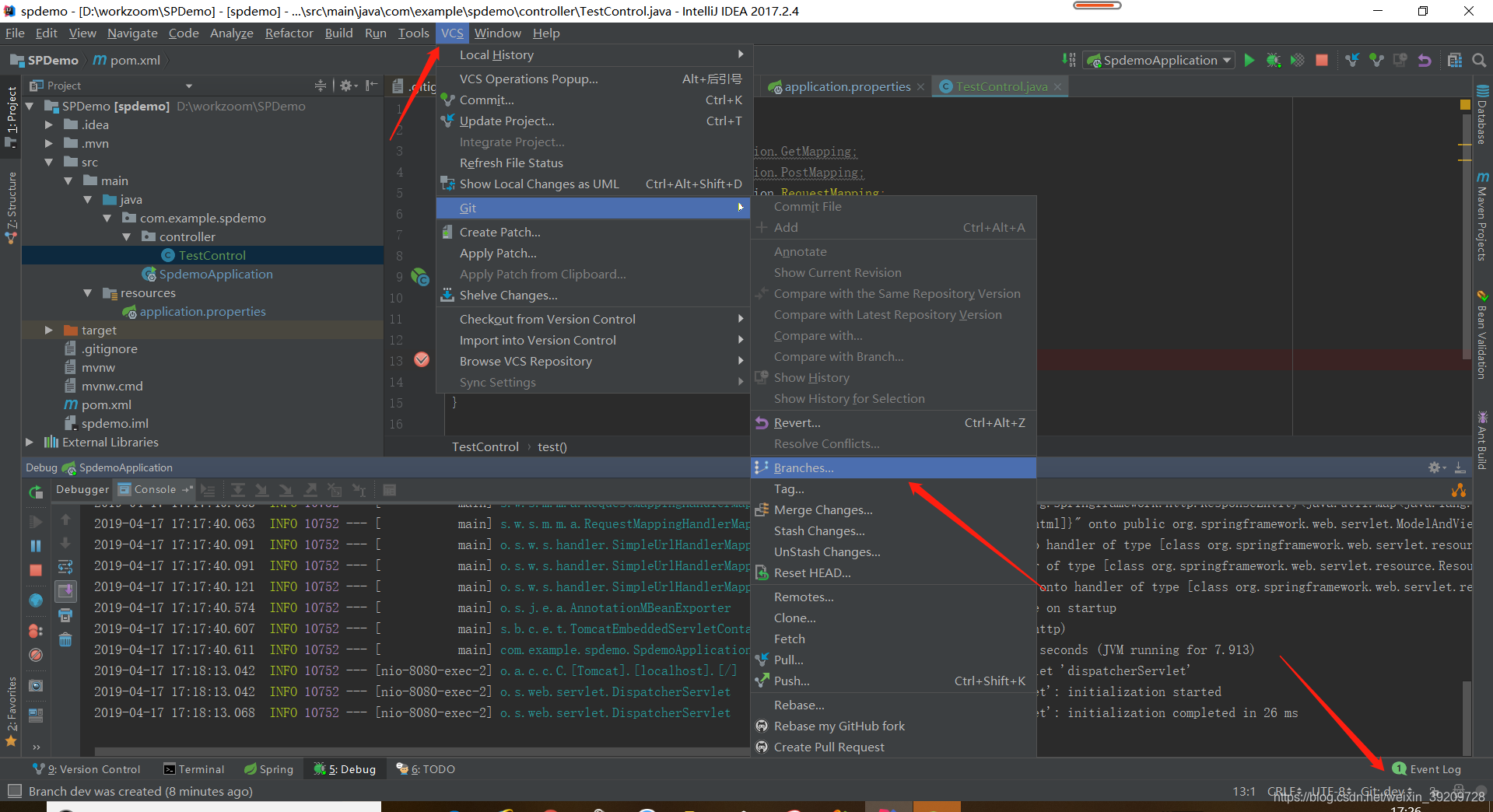Collapse the resources folder
This screenshot has height=812, width=1493.
[x=87, y=292]
